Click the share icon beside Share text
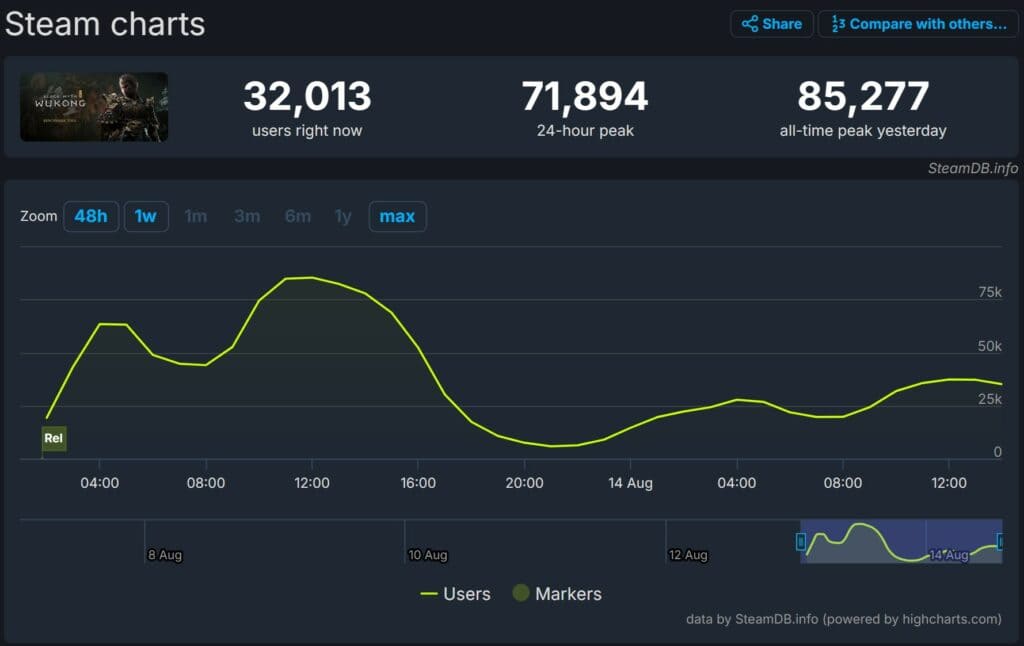This screenshot has height=646, width=1024. (x=749, y=24)
